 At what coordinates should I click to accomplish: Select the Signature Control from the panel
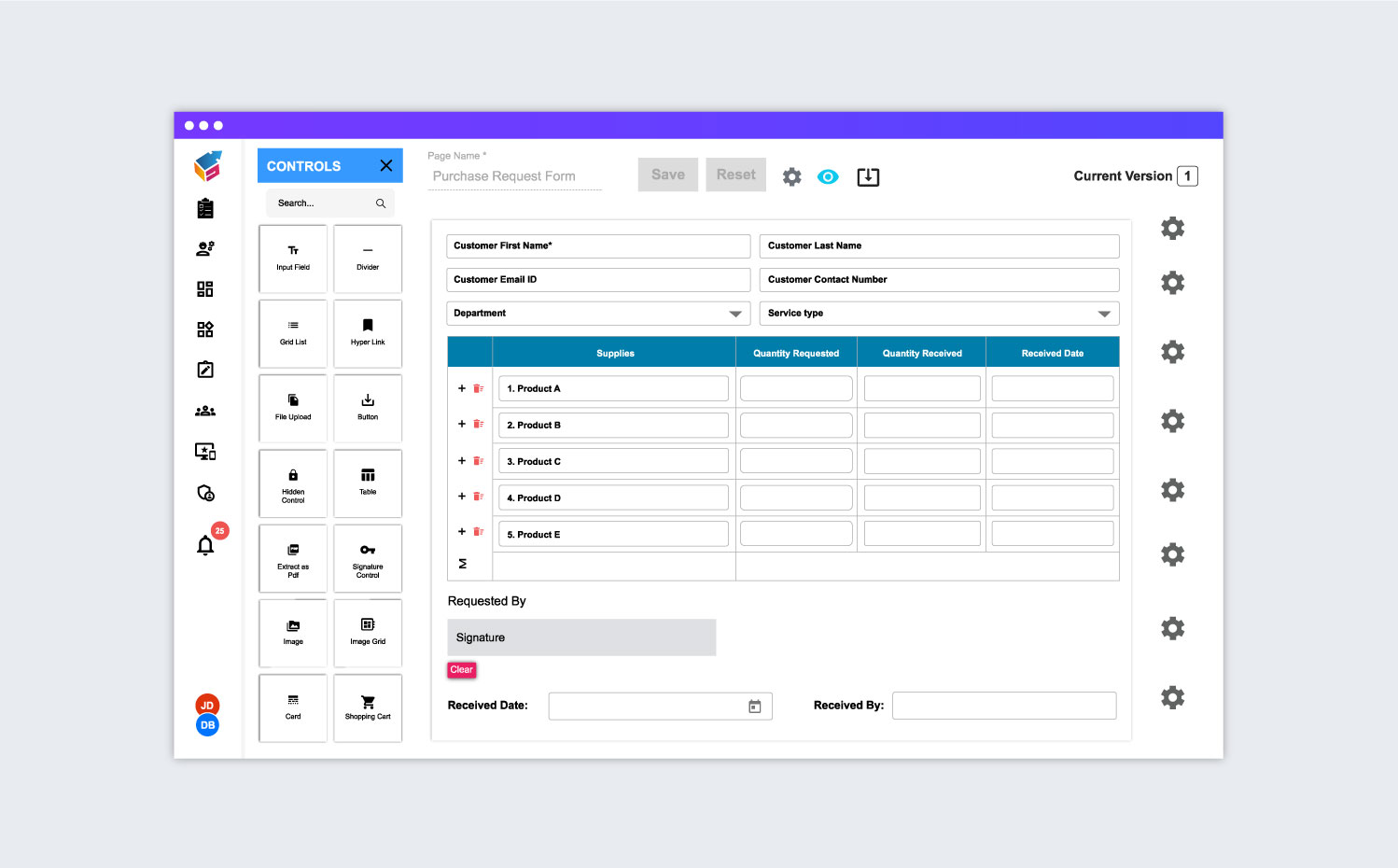click(367, 558)
